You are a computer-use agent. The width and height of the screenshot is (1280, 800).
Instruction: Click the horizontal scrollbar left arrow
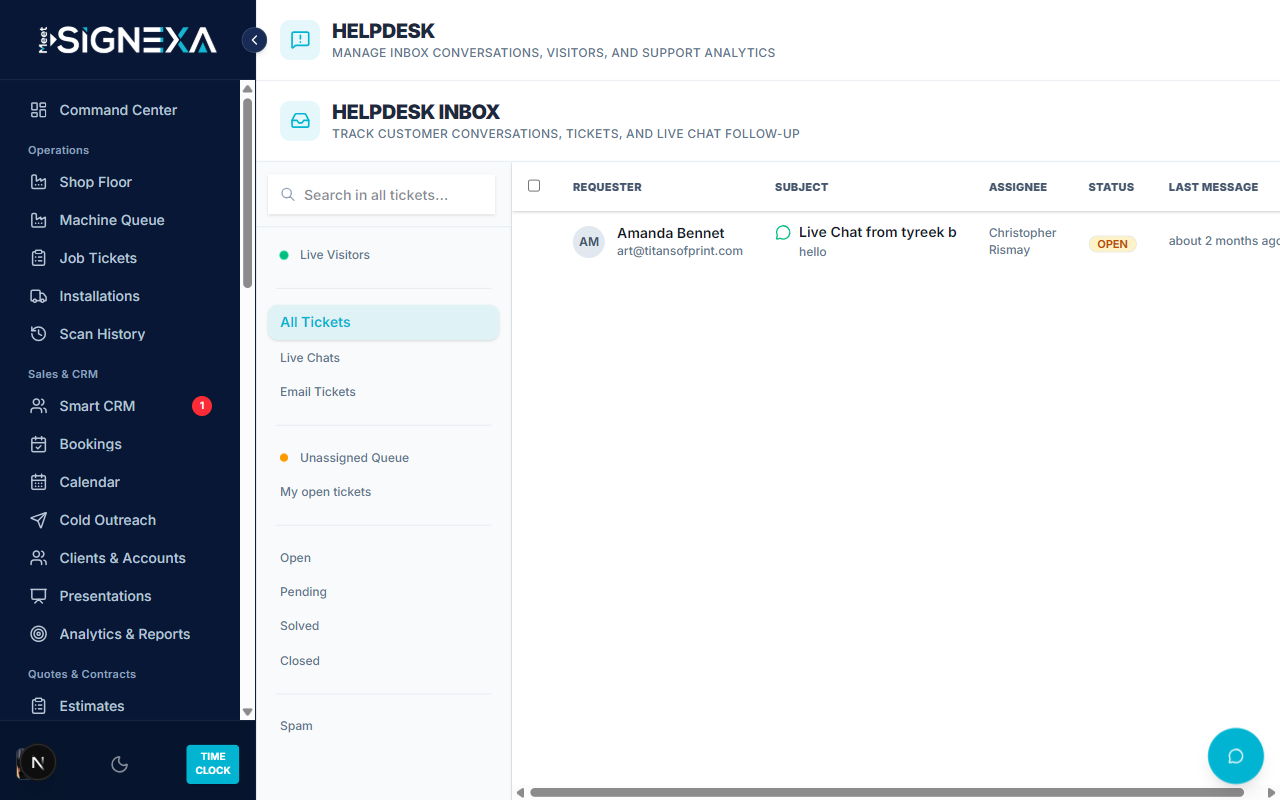tap(520, 792)
